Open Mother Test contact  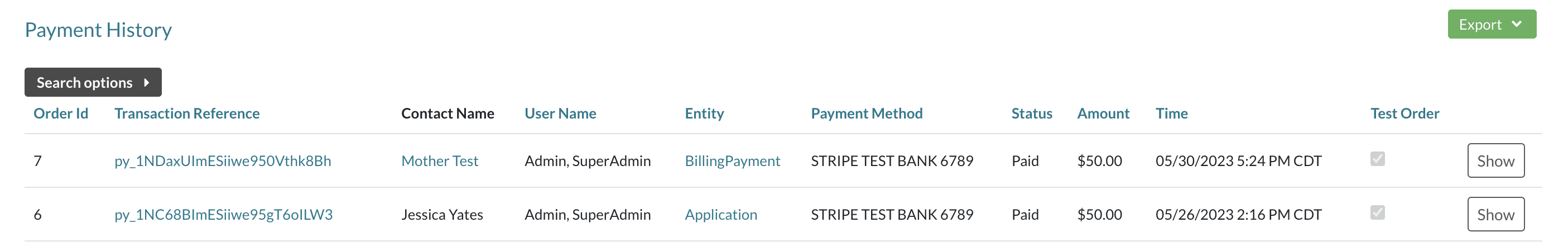[x=440, y=161]
